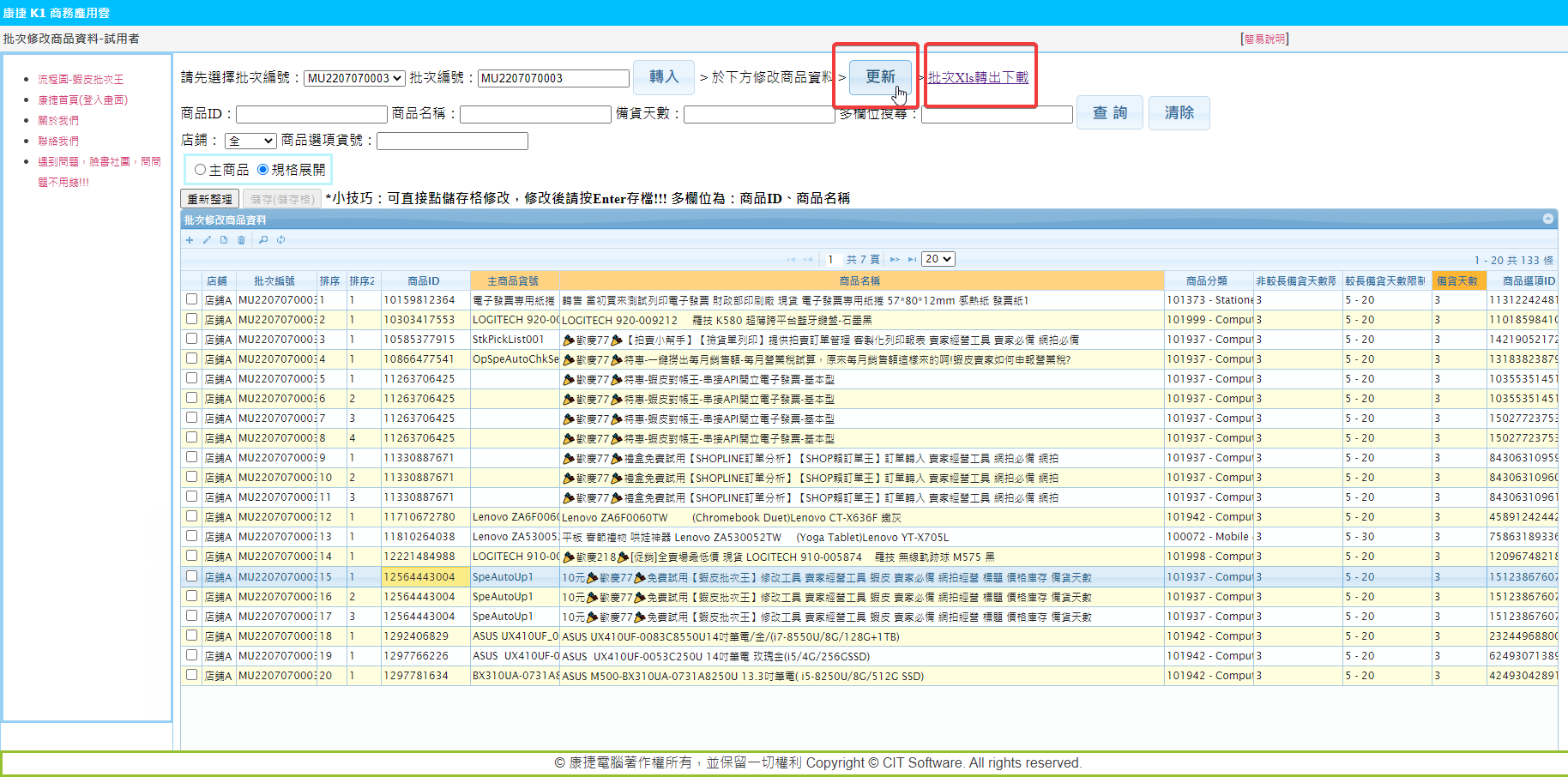Viewport: 1568px width, 777px height.
Task: Check the checkbox for row 10159812364
Action: 191,299
